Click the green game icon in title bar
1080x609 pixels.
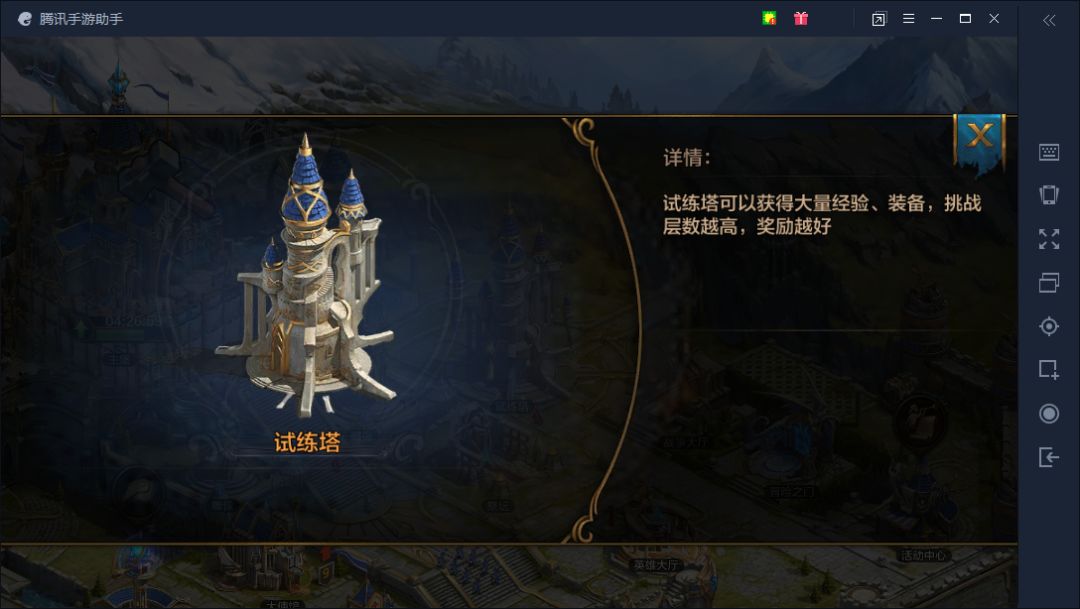[x=769, y=19]
